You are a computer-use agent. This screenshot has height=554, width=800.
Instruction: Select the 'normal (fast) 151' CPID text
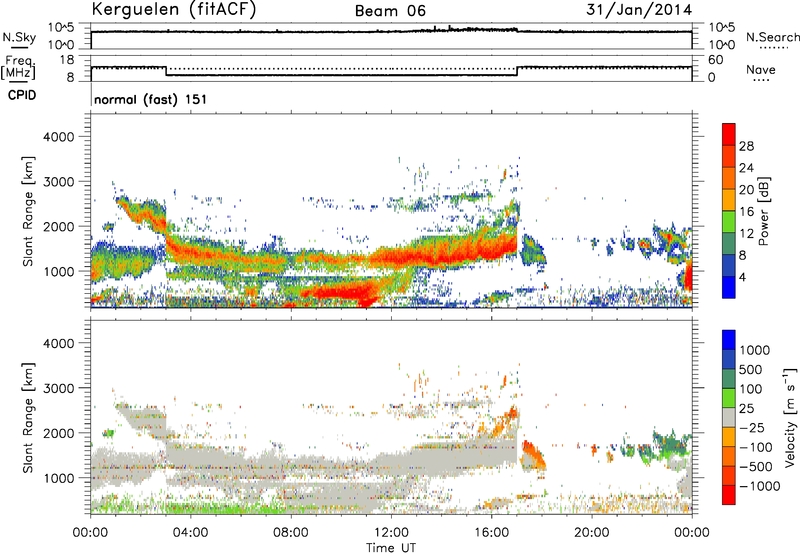[x=151, y=99]
